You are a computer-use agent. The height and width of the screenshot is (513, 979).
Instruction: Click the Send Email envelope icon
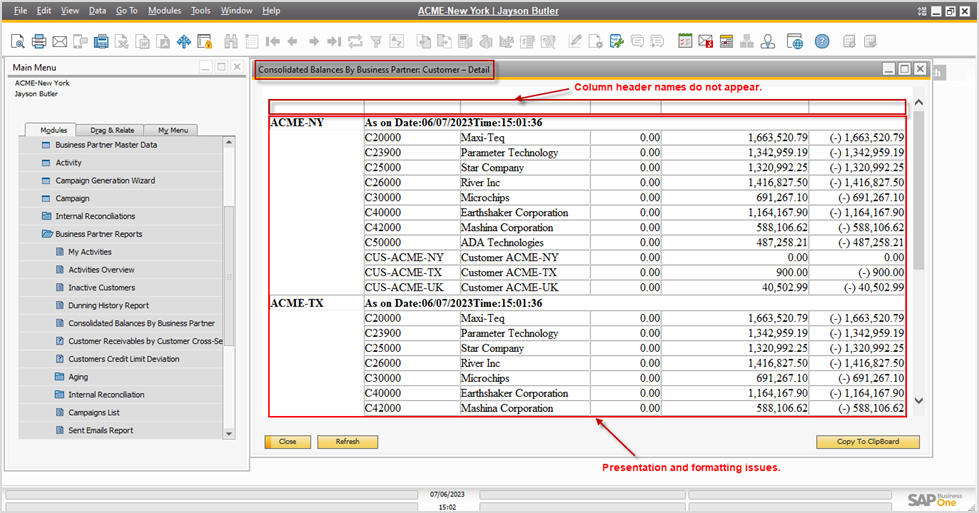(x=59, y=41)
